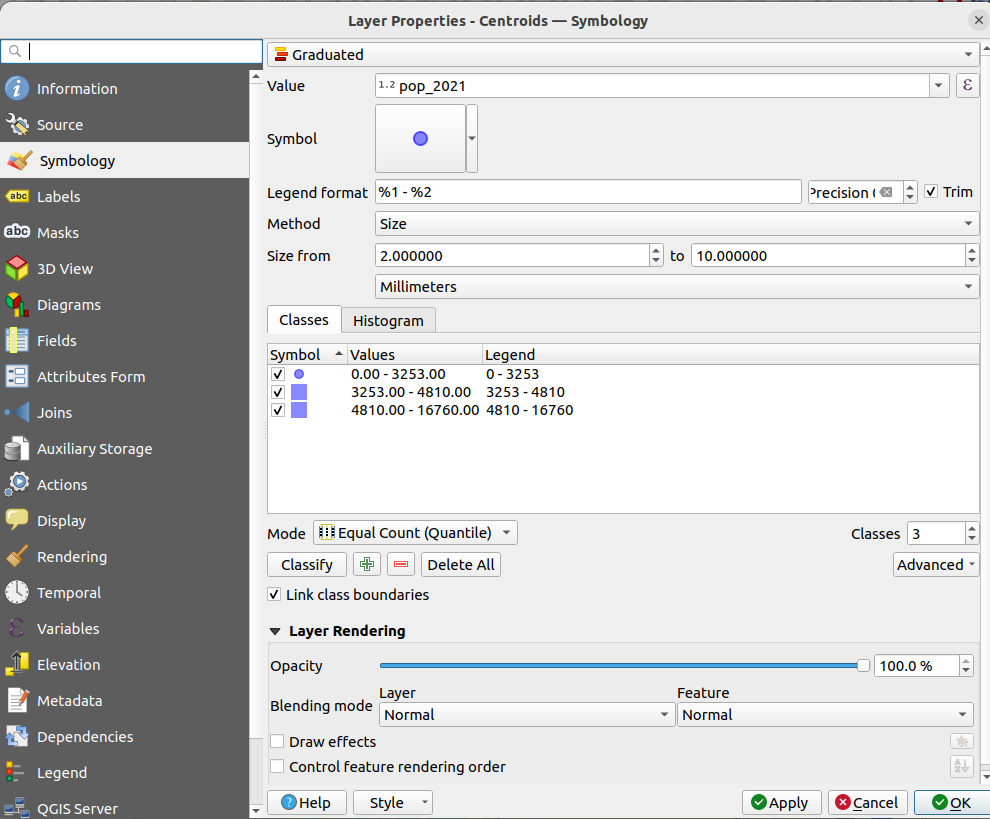This screenshot has height=819, width=990.
Task: Open the Advanced options dropdown
Action: point(936,564)
